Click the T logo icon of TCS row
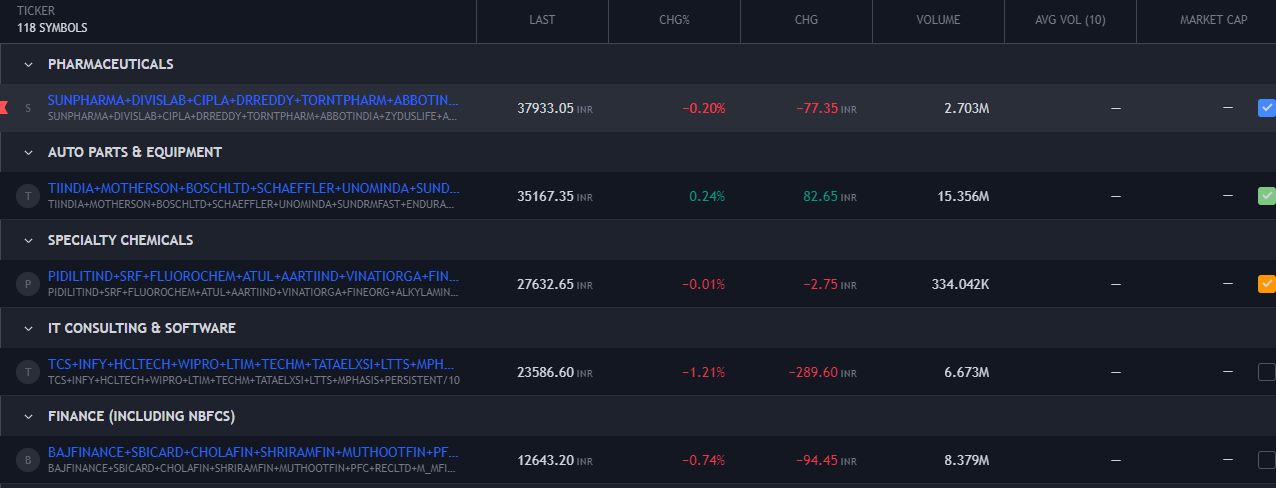Screen dimensions: 1276x488 28,372
